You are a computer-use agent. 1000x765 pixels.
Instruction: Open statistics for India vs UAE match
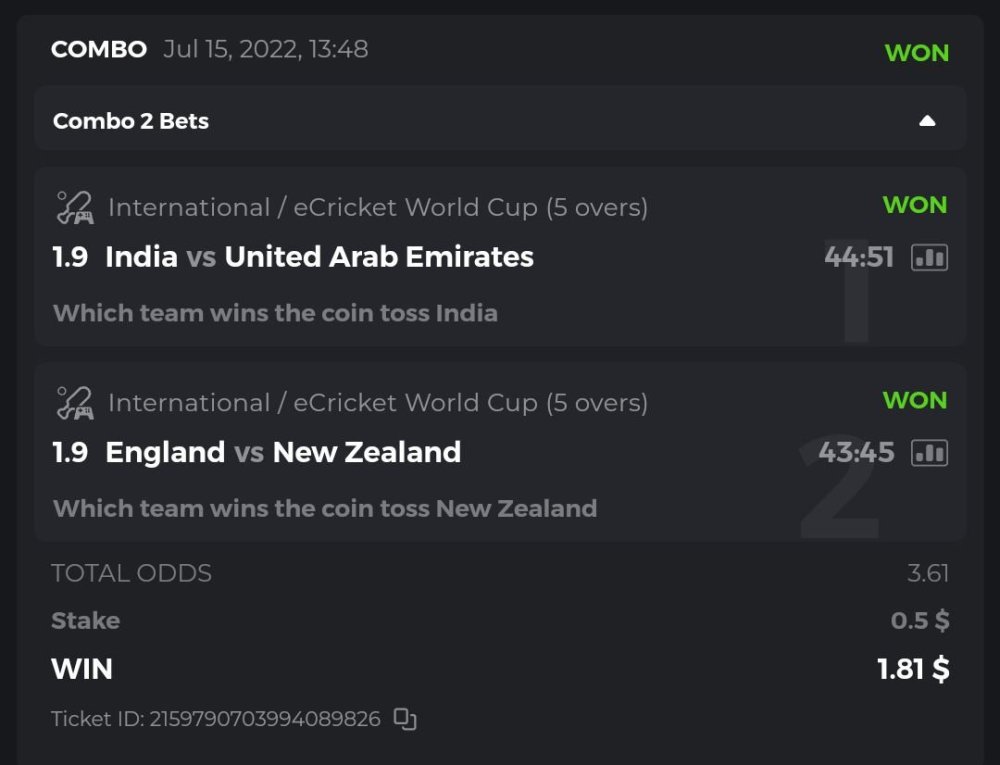[929, 258]
